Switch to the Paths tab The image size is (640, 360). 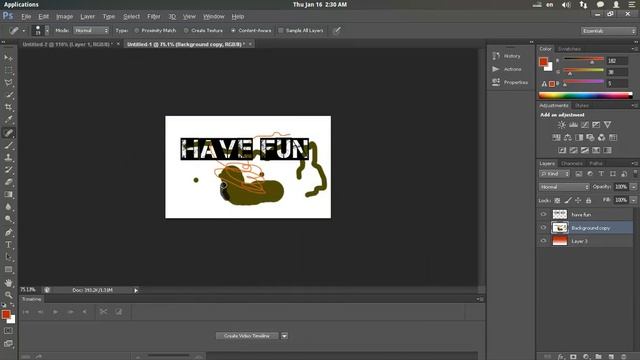coord(596,163)
